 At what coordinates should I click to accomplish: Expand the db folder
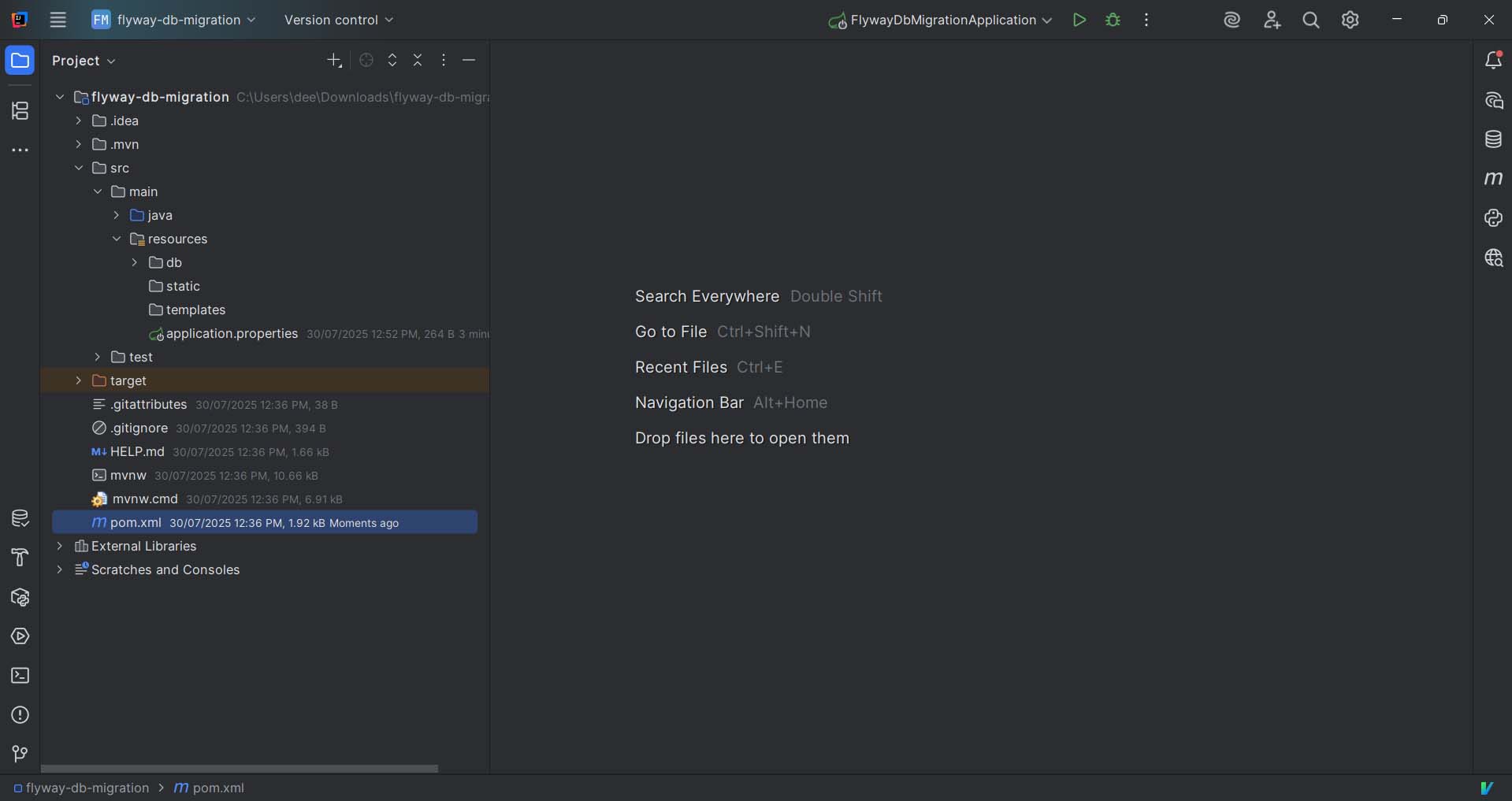pyautogui.click(x=135, y=262)
